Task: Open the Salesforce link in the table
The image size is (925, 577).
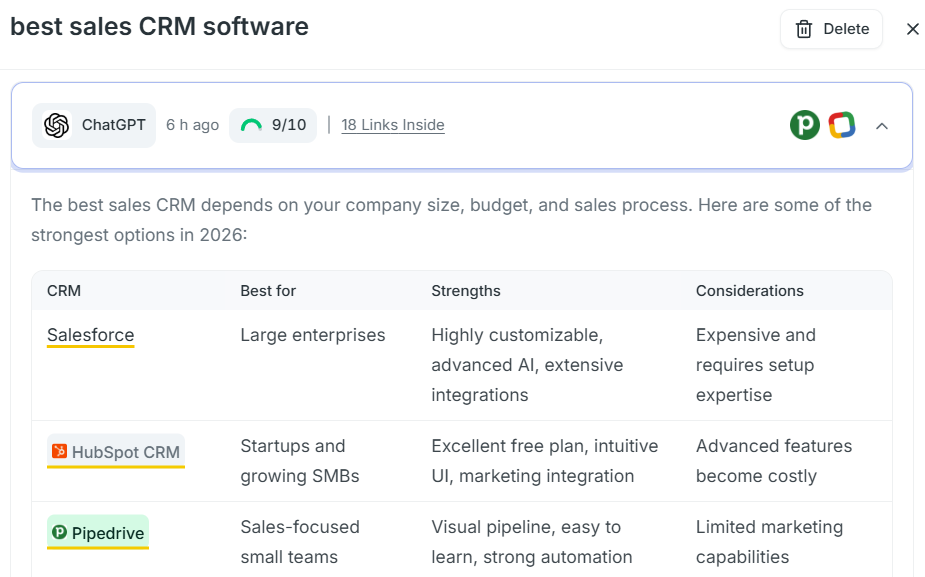Action: click(x=91, y=335)
